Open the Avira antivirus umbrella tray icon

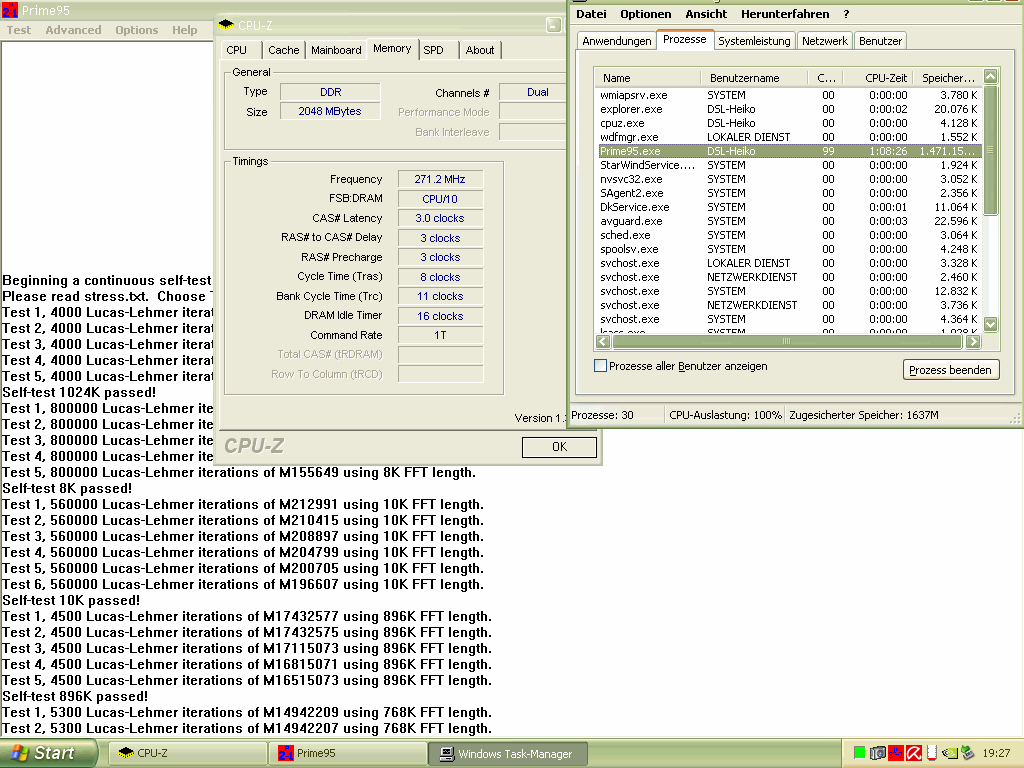point(914,753)
